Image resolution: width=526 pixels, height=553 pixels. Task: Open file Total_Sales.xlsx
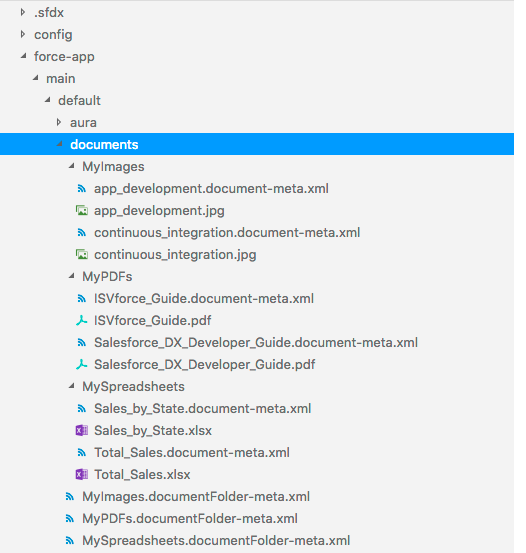click(142, 475)
